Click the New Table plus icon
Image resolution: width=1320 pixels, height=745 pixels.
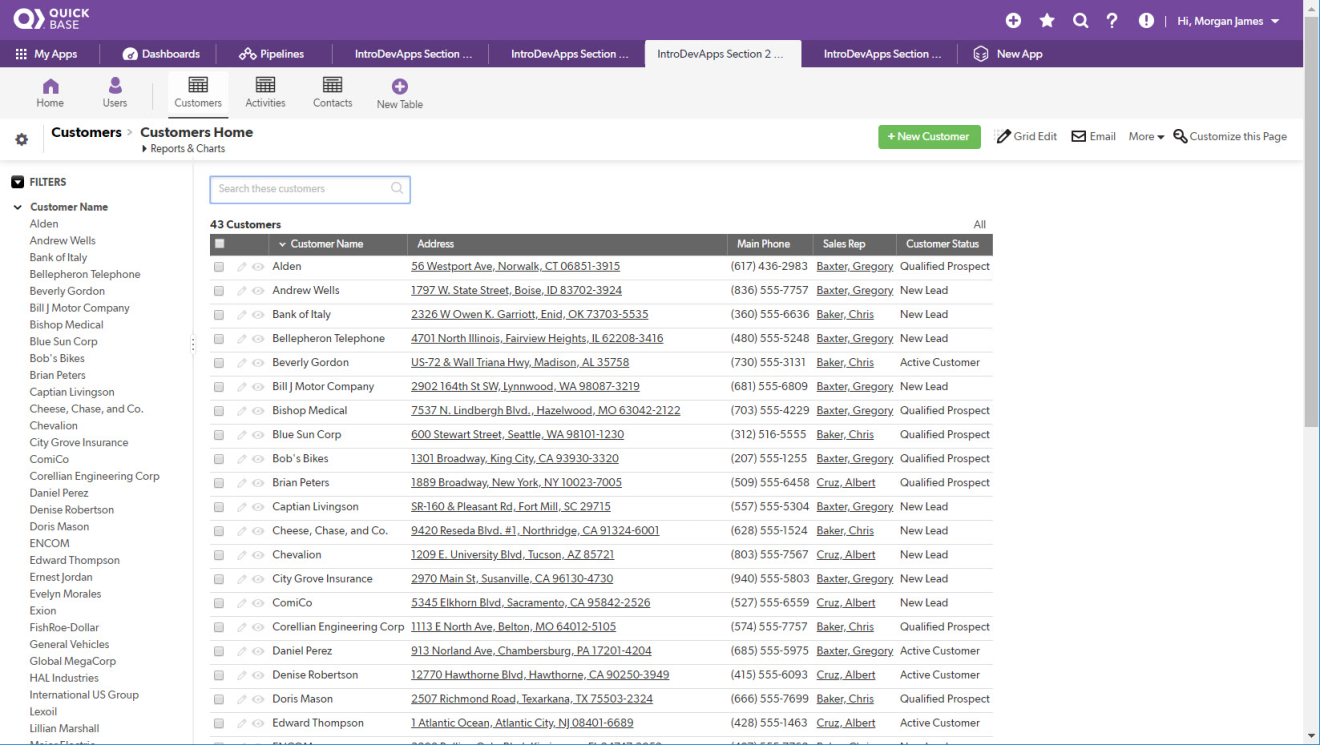[399, 87]
